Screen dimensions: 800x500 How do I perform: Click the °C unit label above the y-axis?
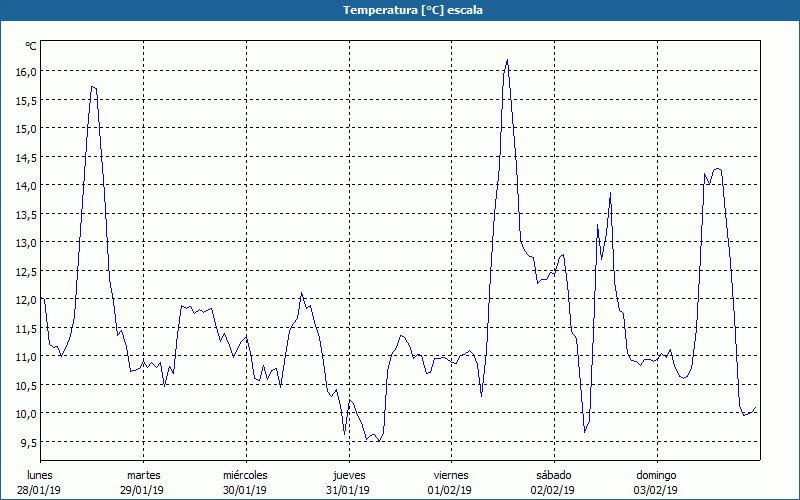(31, 46)
